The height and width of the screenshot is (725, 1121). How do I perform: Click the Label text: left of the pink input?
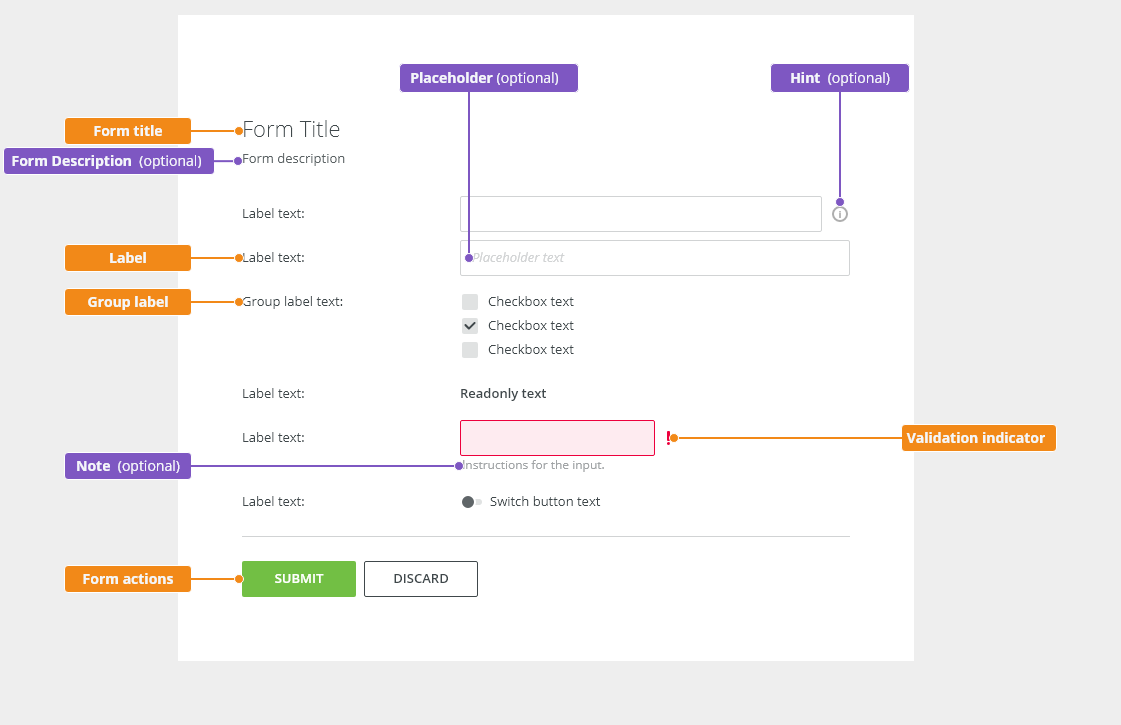tap(273, 438)
